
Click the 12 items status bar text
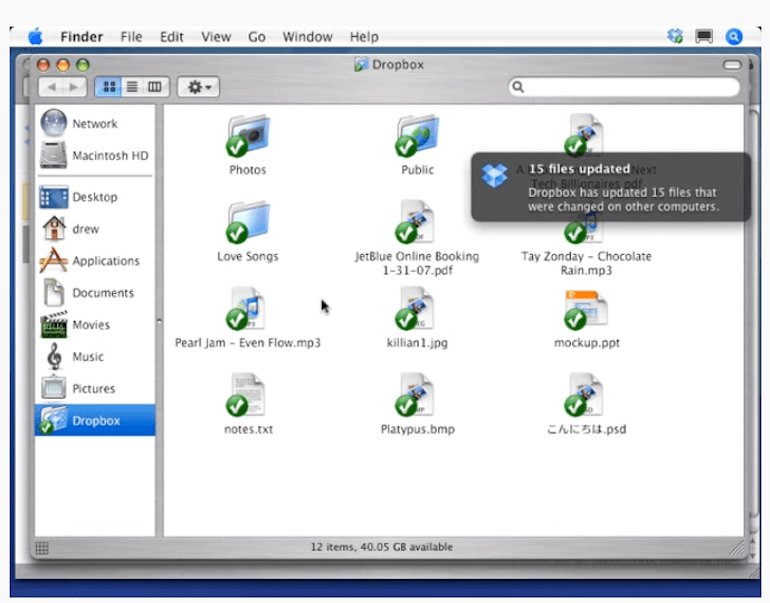(382, 547)
